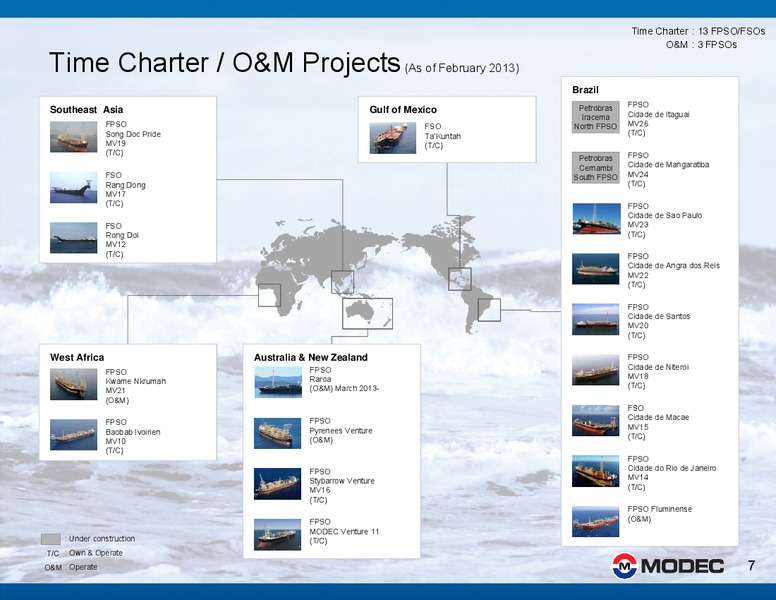The image size is (776, 600).
Task: Click the 'MODEC Venture 11 (T/C)' text
Action: pos(344,536)
